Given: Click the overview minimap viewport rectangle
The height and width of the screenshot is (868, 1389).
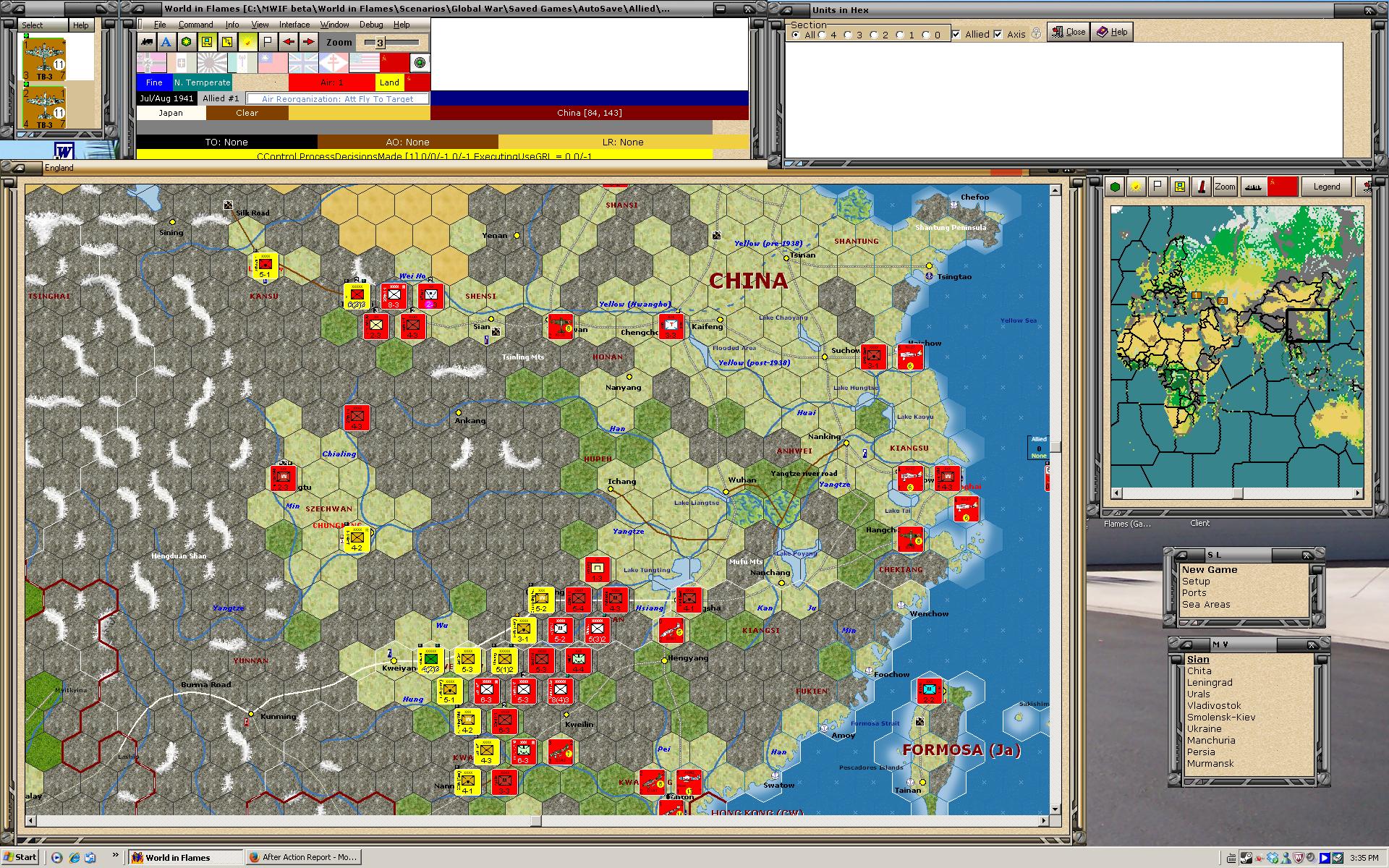Looking at the screenshot, I should [x=1308, y=325].
